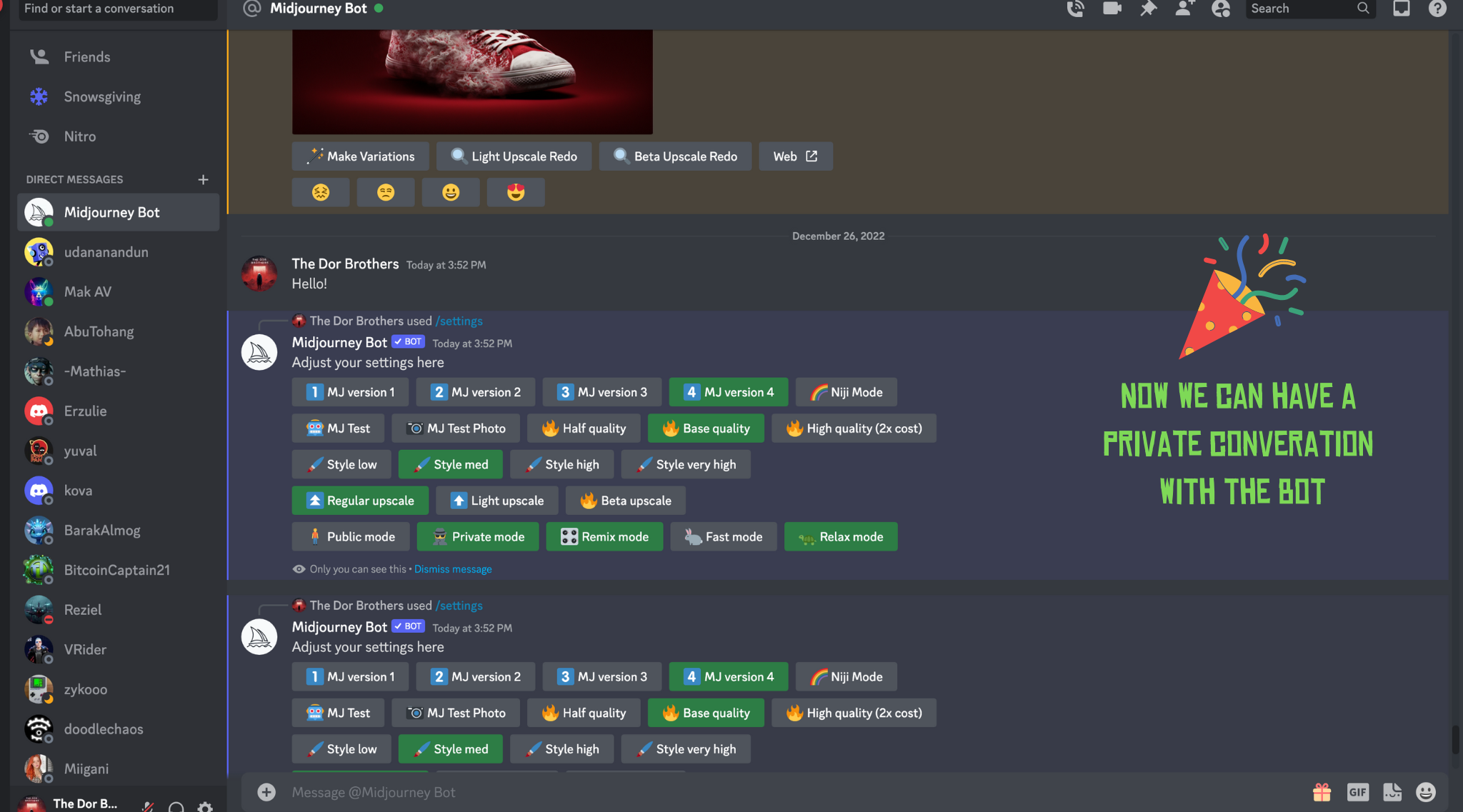Select High quality (2x cost) in upper settings message

pyautogui.click(x=854, y=428)
